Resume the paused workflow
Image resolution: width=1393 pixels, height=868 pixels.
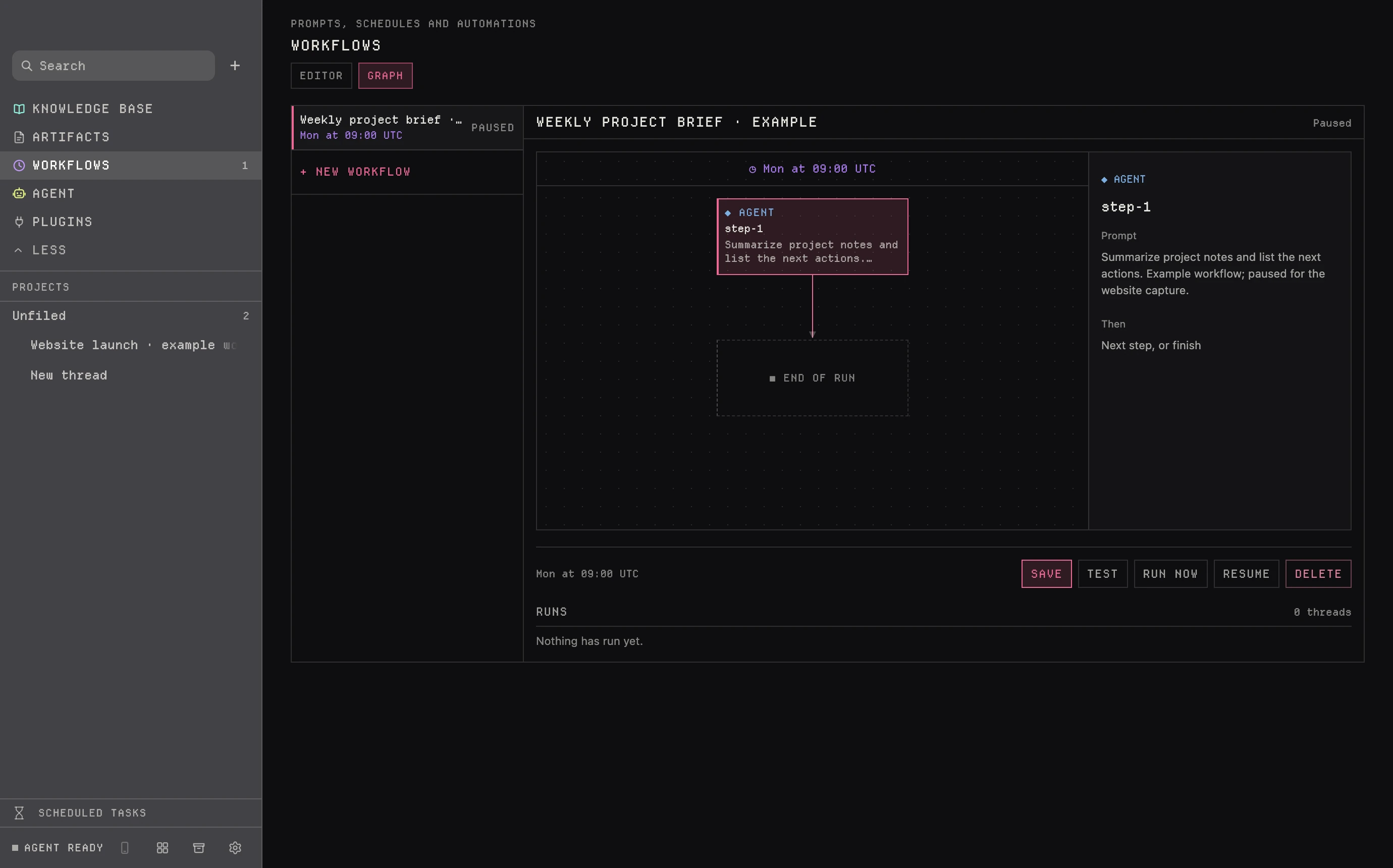tap(1246, 573)
